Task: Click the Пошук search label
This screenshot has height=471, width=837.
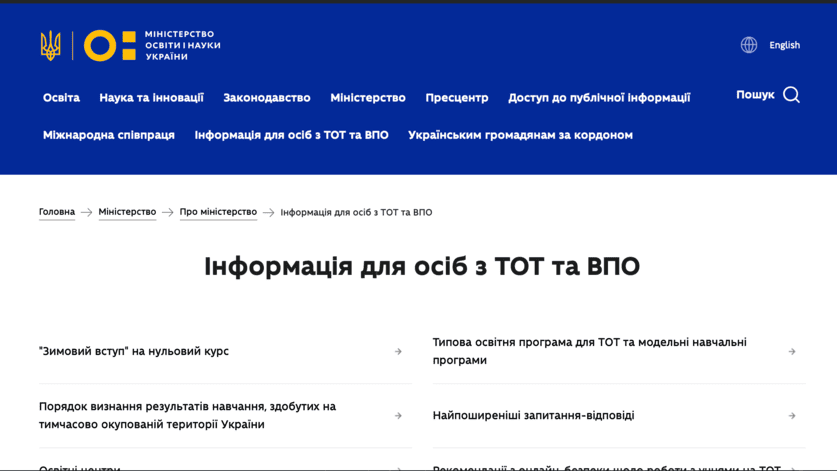Action: 755,95
